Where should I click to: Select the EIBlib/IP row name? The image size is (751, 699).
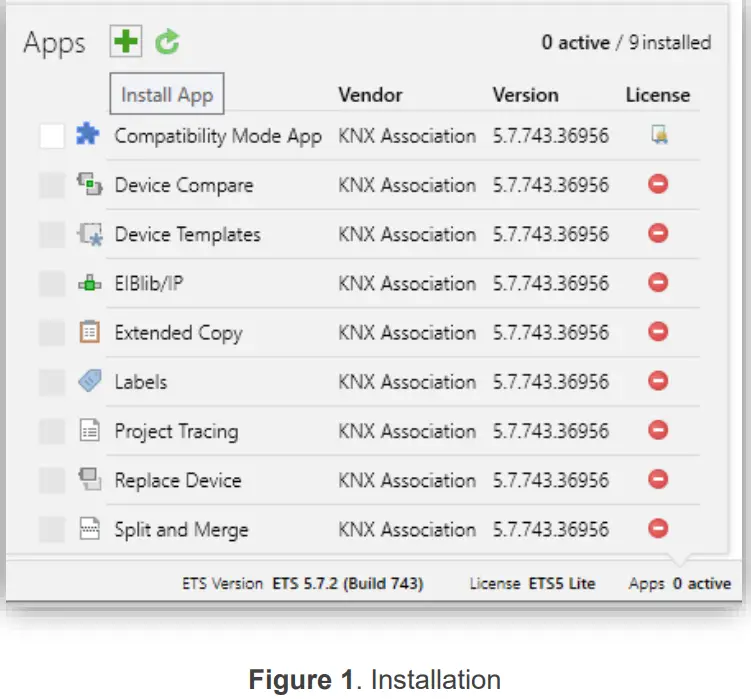point(149,284)
